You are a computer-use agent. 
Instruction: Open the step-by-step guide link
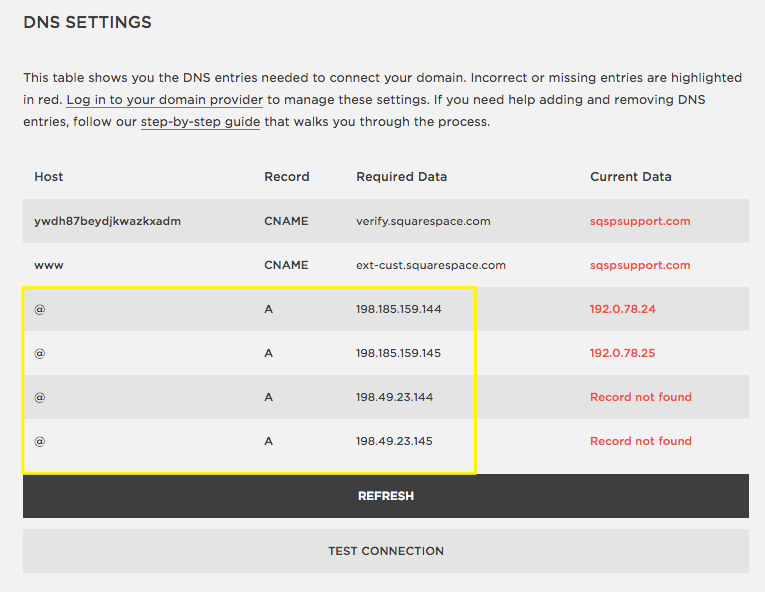coord(200,122)
